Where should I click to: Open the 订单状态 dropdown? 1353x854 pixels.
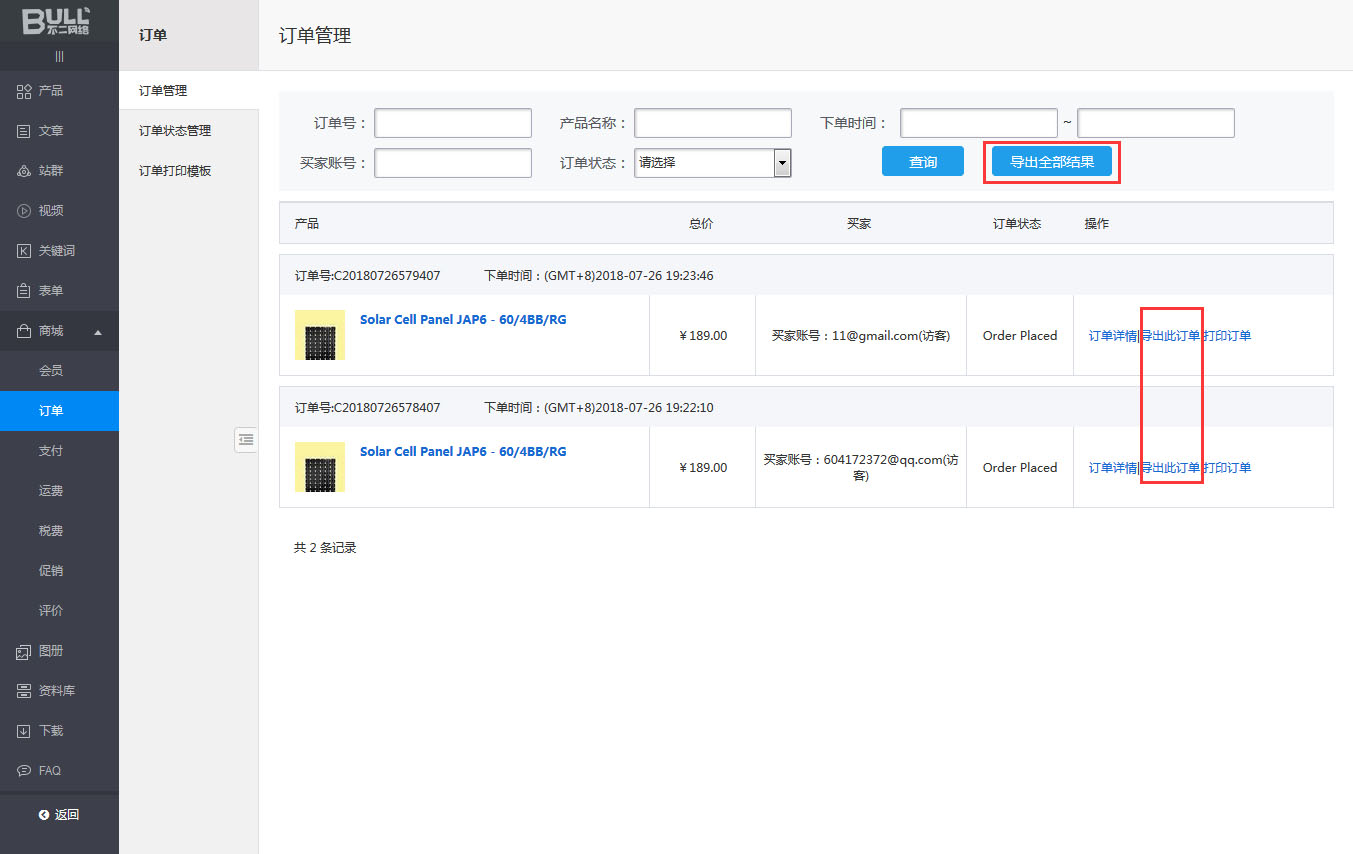[712, 163]
